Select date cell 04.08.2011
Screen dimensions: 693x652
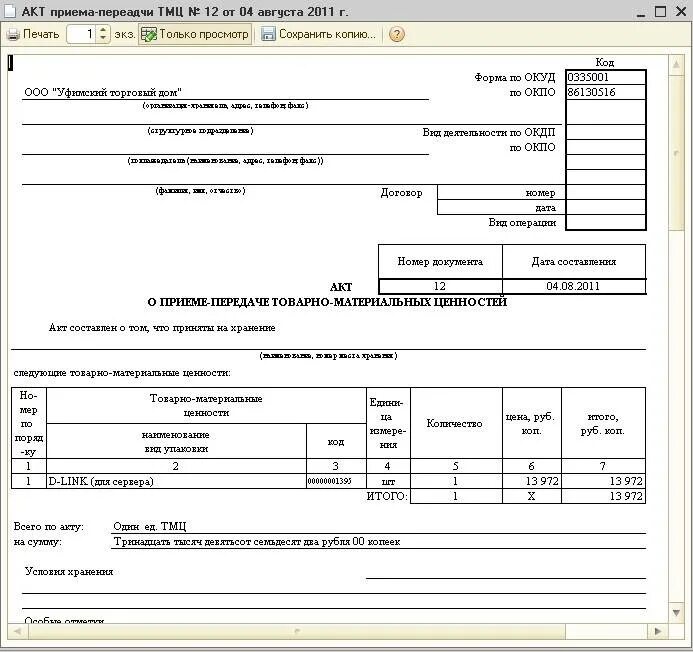pyautogui.click(x=574, y=286)
